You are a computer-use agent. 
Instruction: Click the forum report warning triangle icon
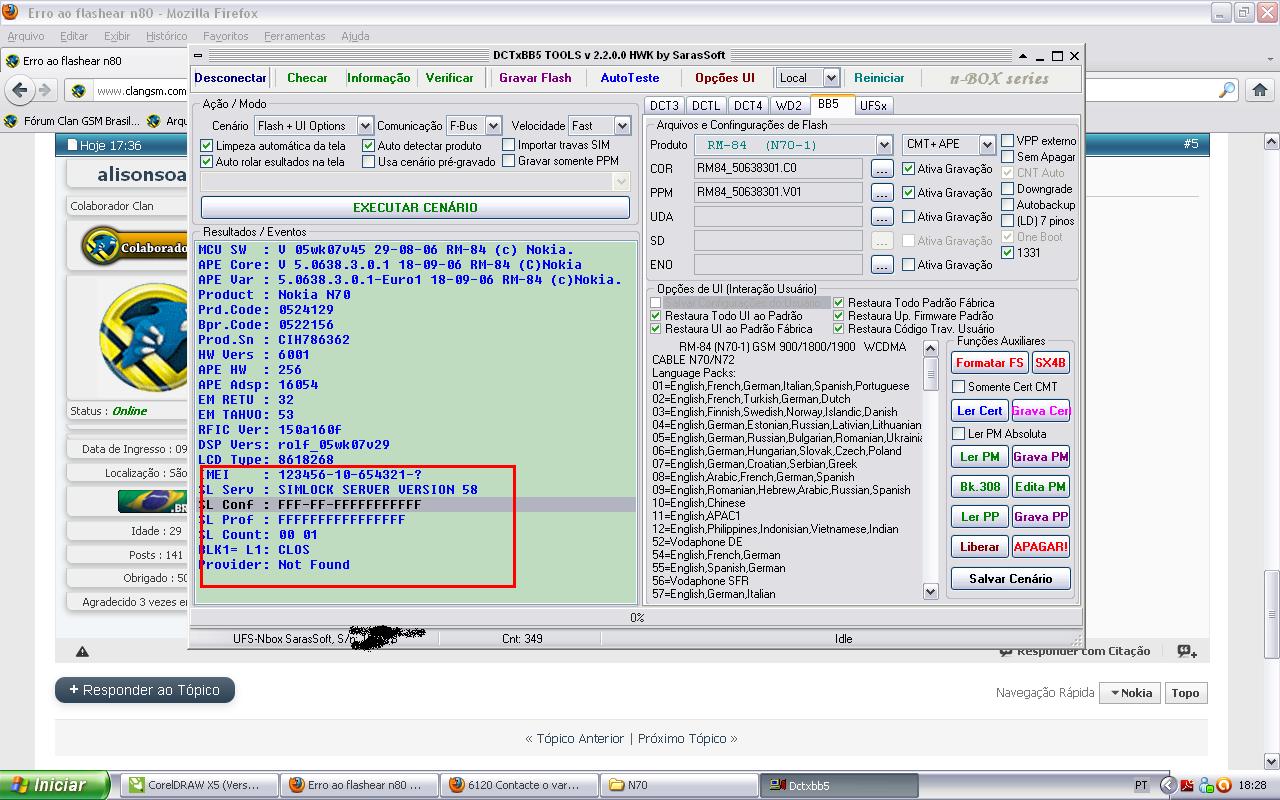click(x=82, y=651)
